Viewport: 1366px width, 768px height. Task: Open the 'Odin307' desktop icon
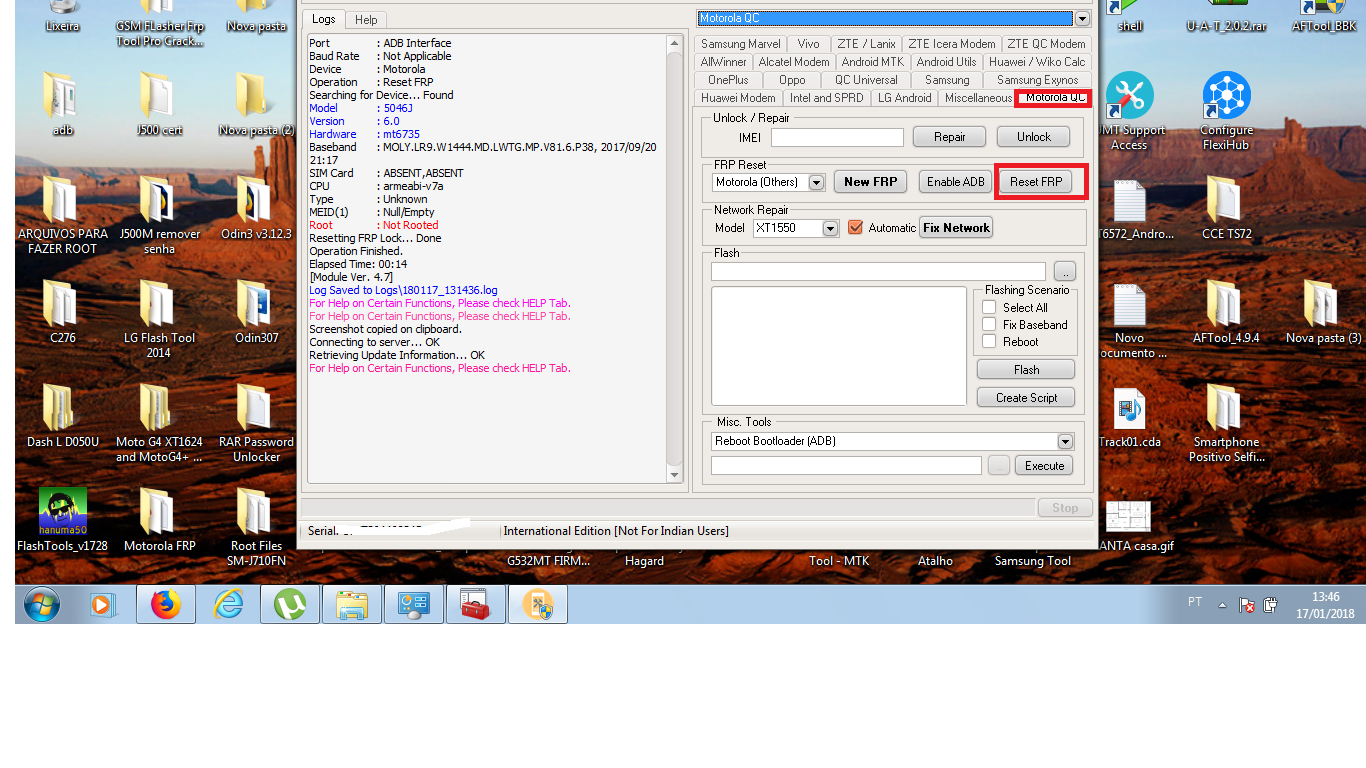pyautogui.click(x=256, y=312)
